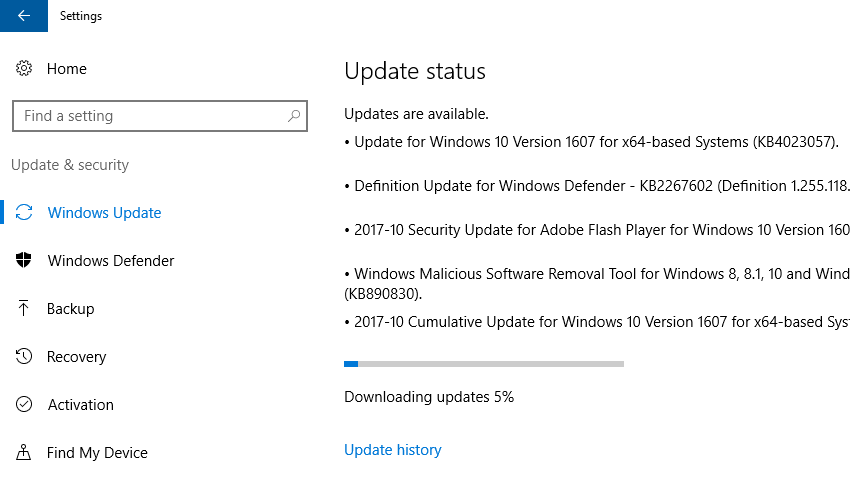Screen dimensions: 860x482
Task: Open the Windows Defender section
Action: [x=111, y=260]
